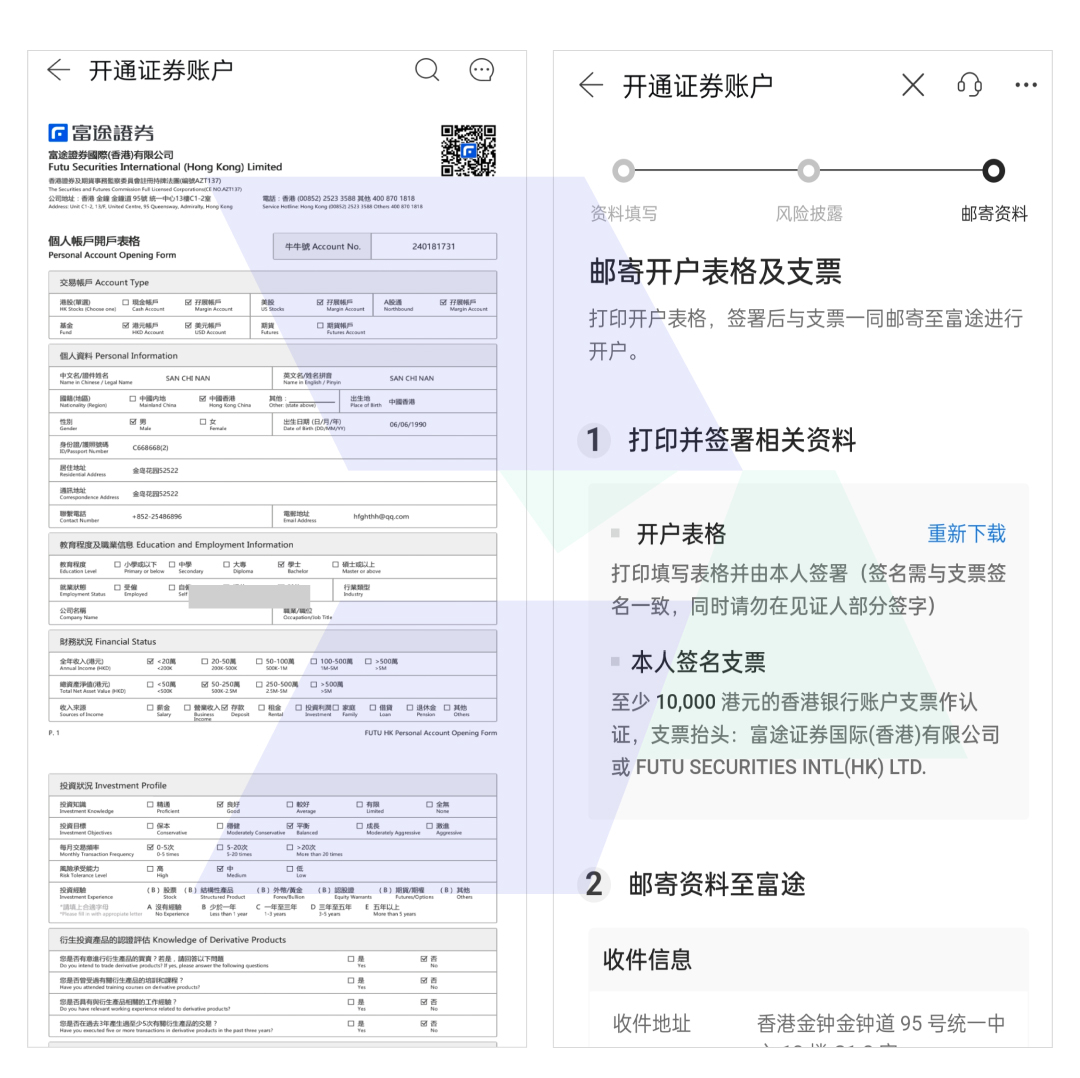Tick the Futures Account checkbox

320,325
